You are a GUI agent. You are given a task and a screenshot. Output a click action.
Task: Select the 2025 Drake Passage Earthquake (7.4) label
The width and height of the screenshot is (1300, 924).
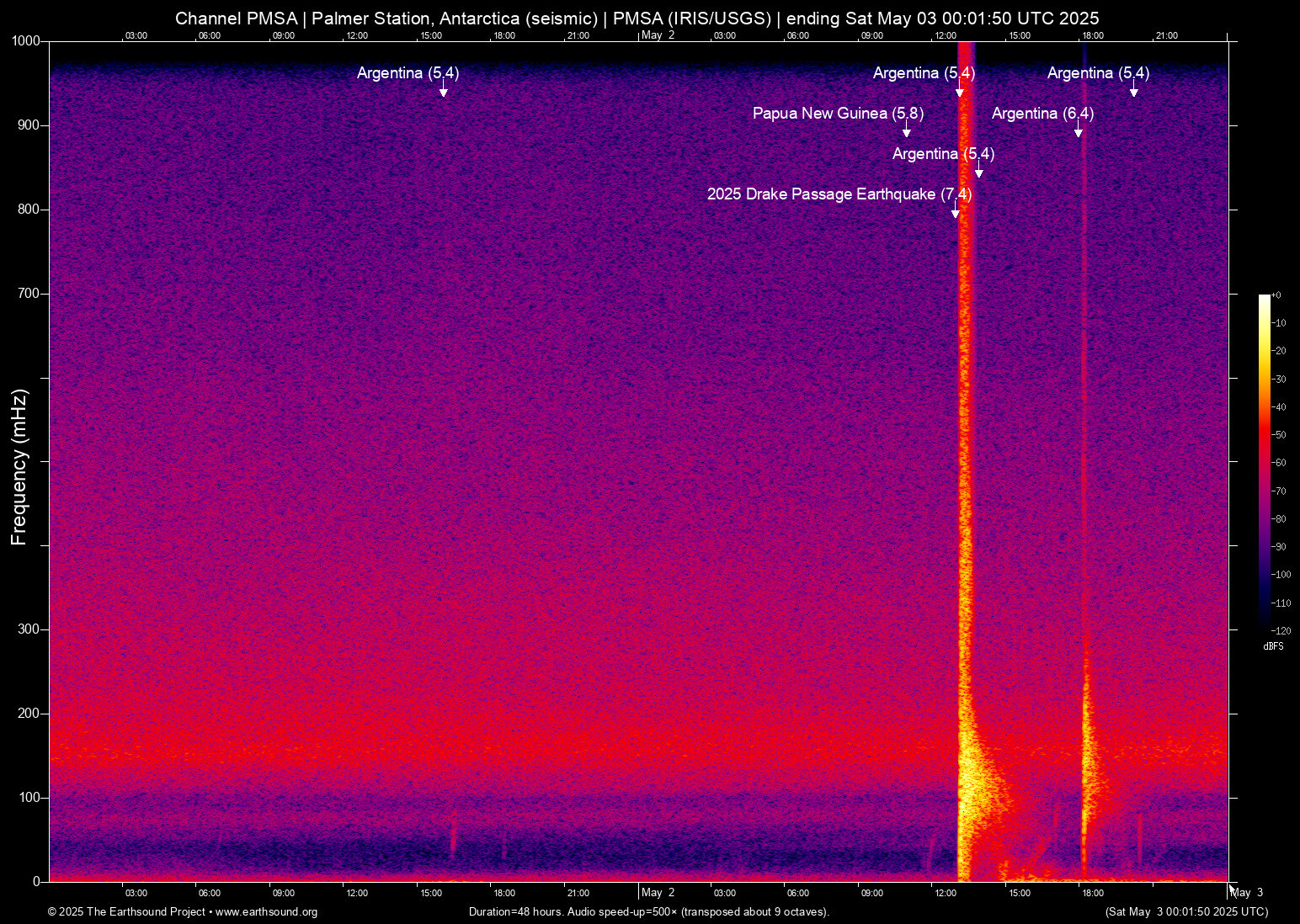click(839, 194)
